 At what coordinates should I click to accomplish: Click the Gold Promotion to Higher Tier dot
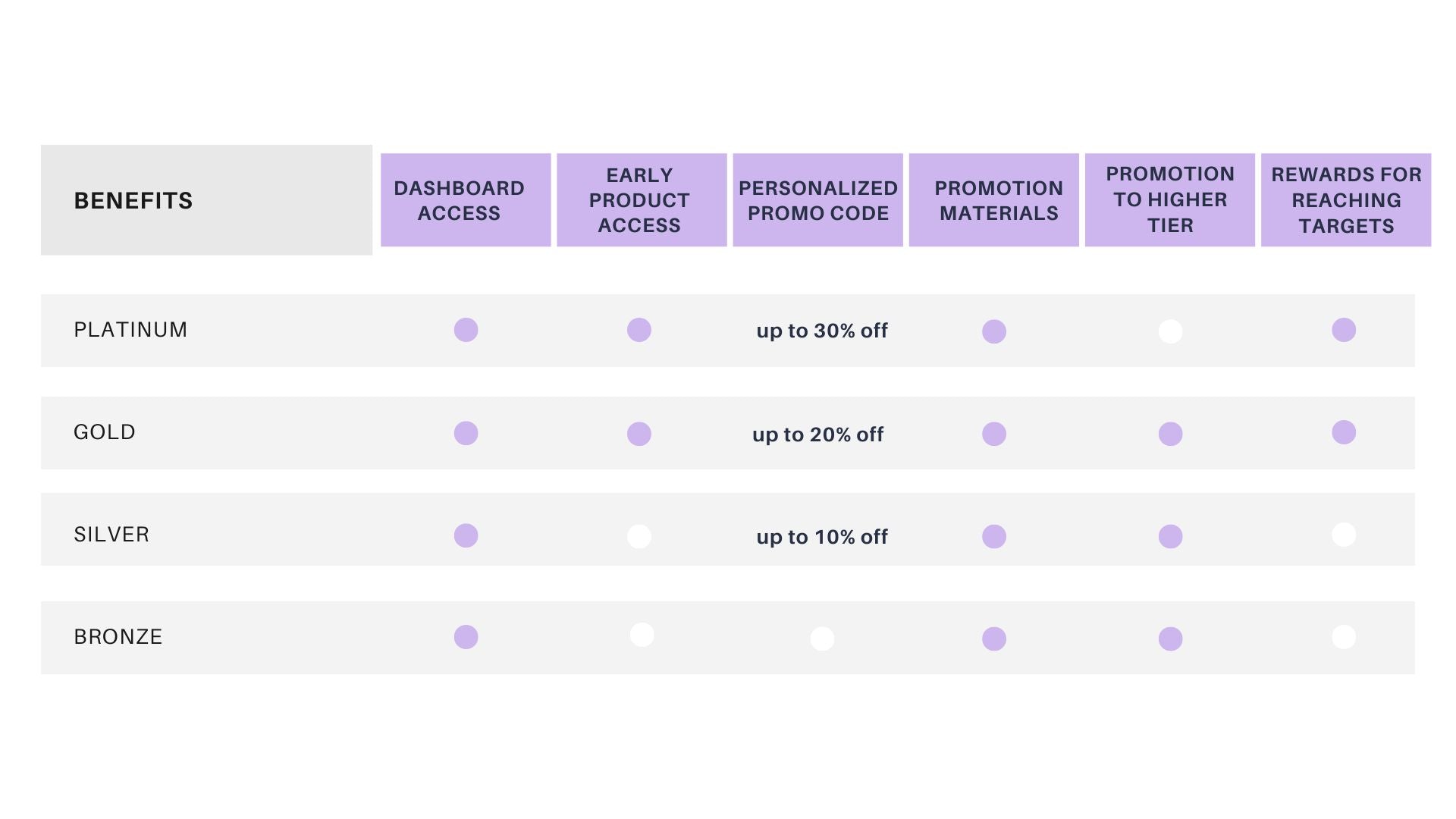[1170, 434]
